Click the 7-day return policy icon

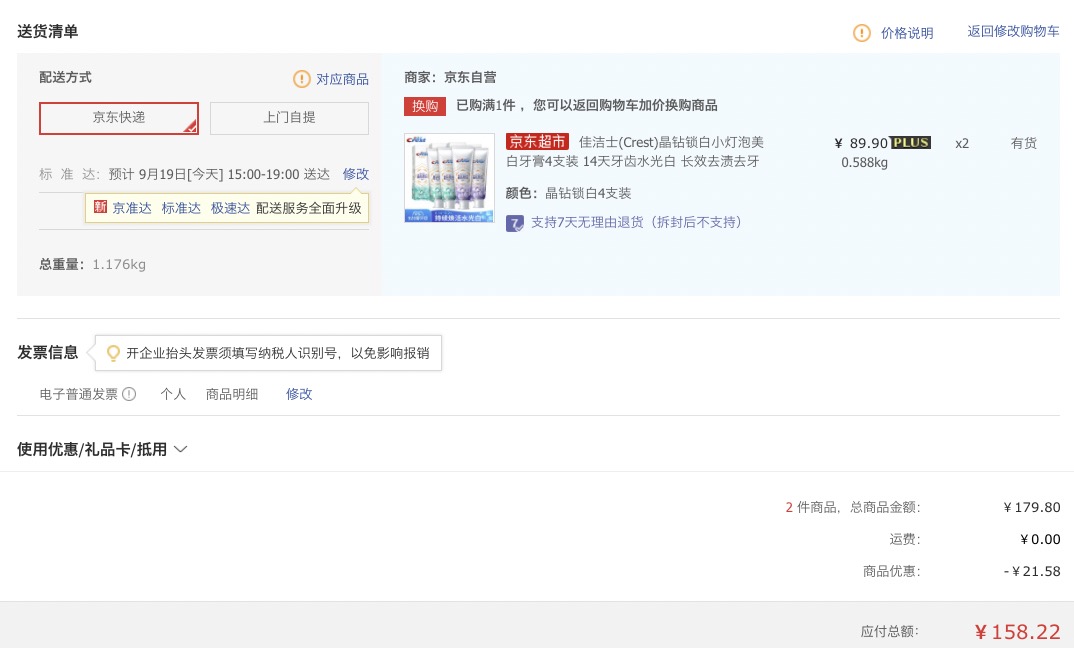(x=514, y=223)
